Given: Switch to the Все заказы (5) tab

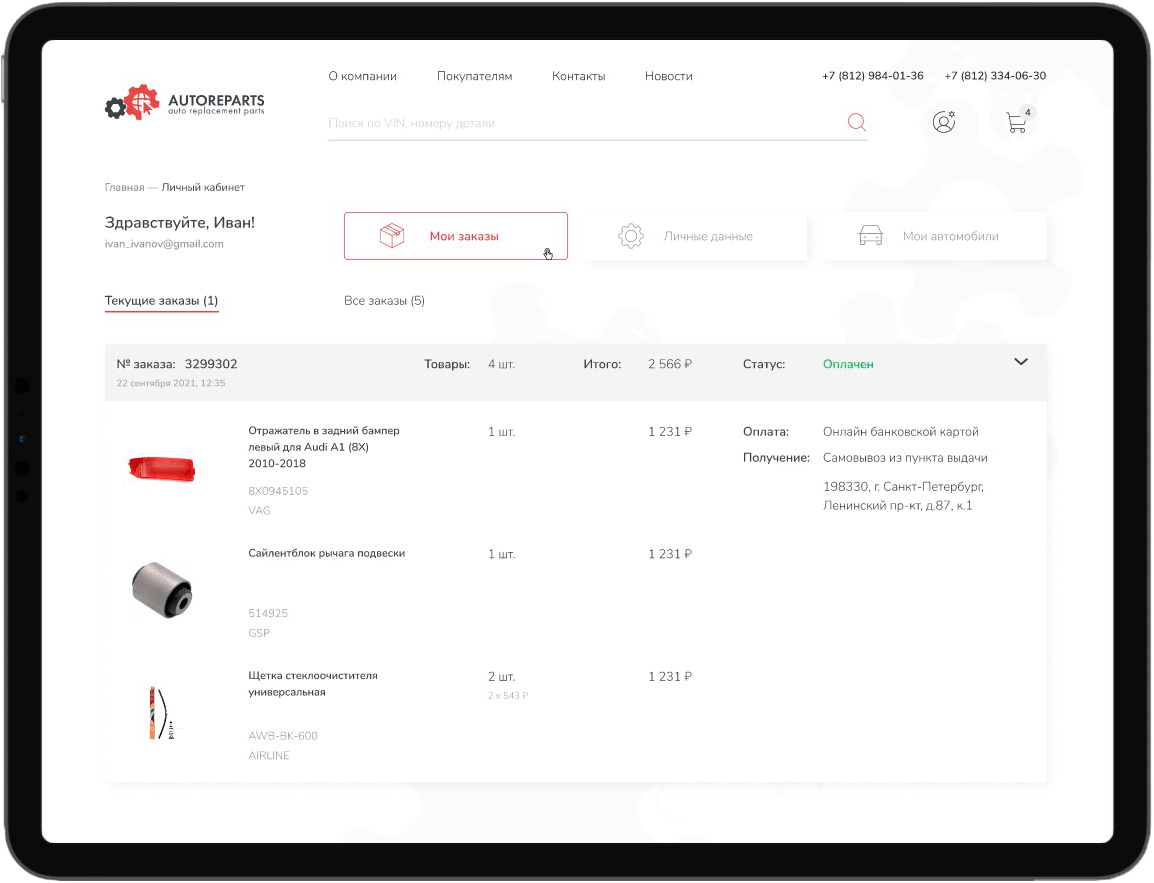Looking at the screenshot, I should pyautogui.click(x=384, y=301).
